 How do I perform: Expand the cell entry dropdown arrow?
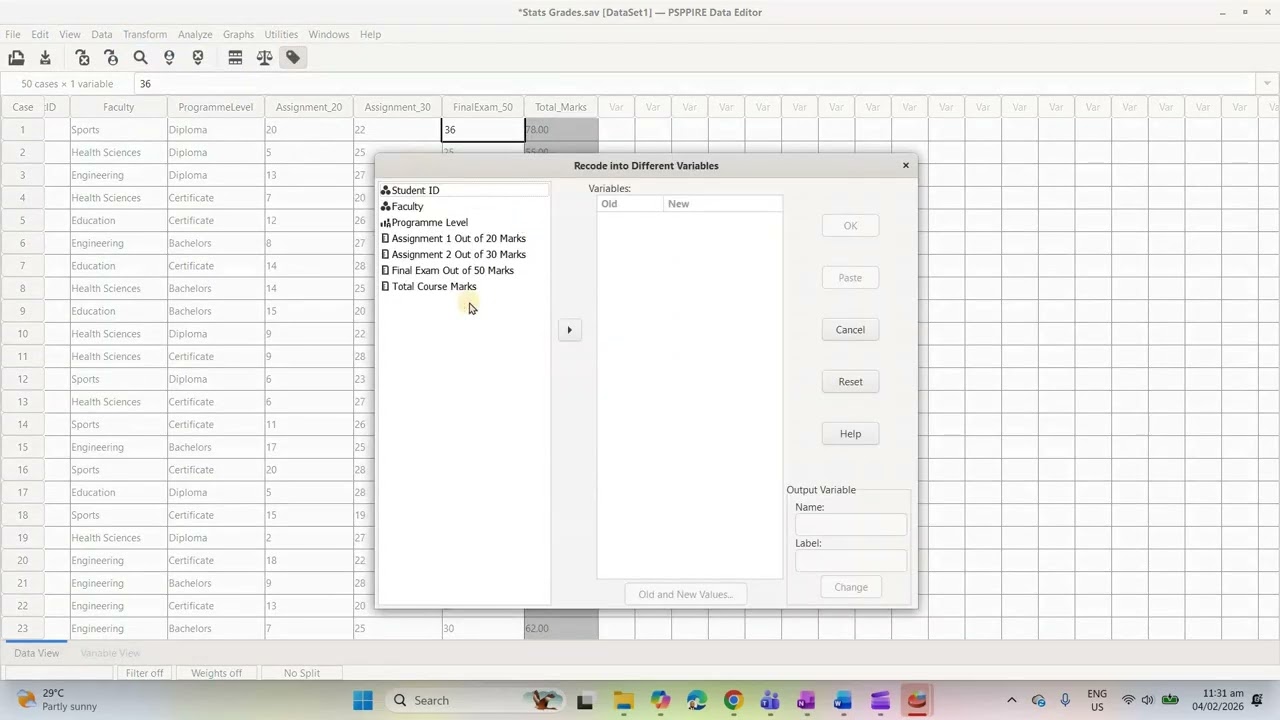tap(1268, 84)
